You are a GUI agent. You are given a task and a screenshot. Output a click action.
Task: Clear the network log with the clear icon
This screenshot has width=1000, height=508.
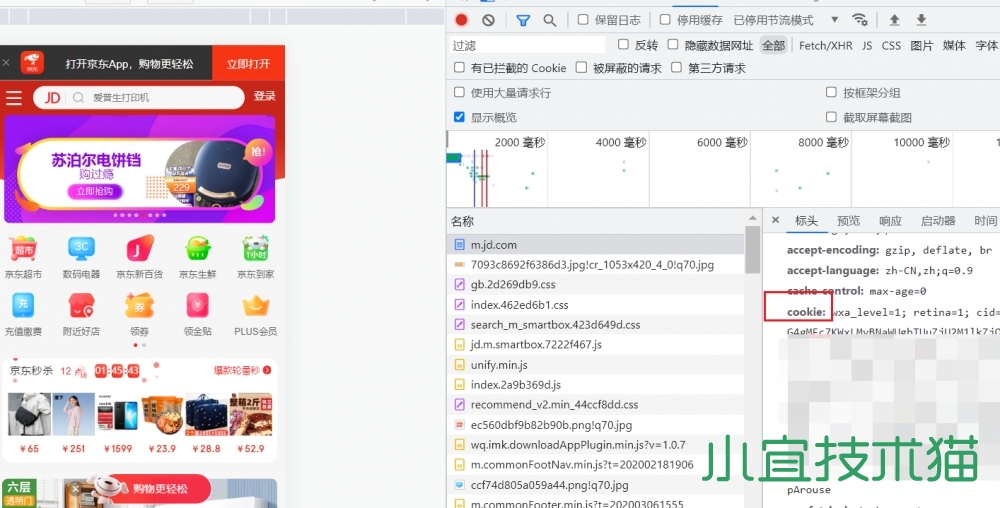pos(489,20)
